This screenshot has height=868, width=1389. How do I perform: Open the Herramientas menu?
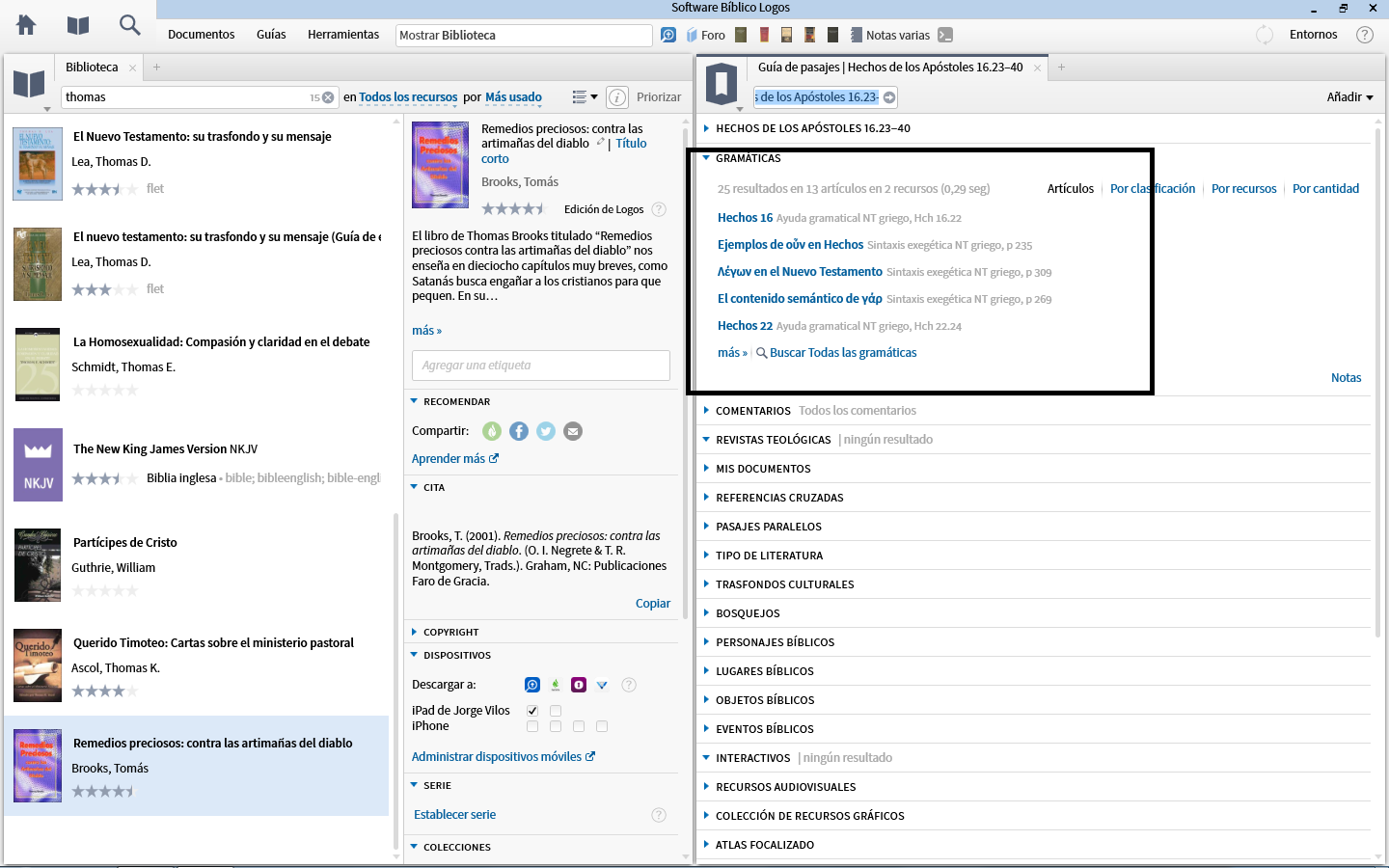tap(343, 35)
